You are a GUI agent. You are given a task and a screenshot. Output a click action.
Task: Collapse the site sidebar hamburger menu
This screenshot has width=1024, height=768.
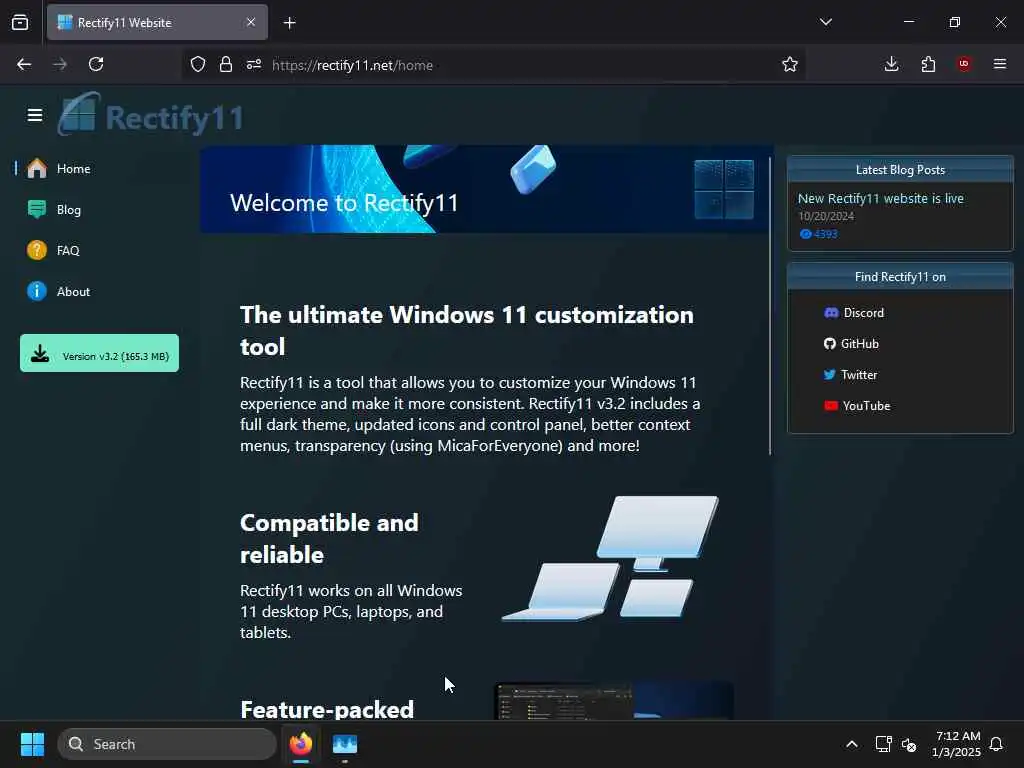point(35,116)
